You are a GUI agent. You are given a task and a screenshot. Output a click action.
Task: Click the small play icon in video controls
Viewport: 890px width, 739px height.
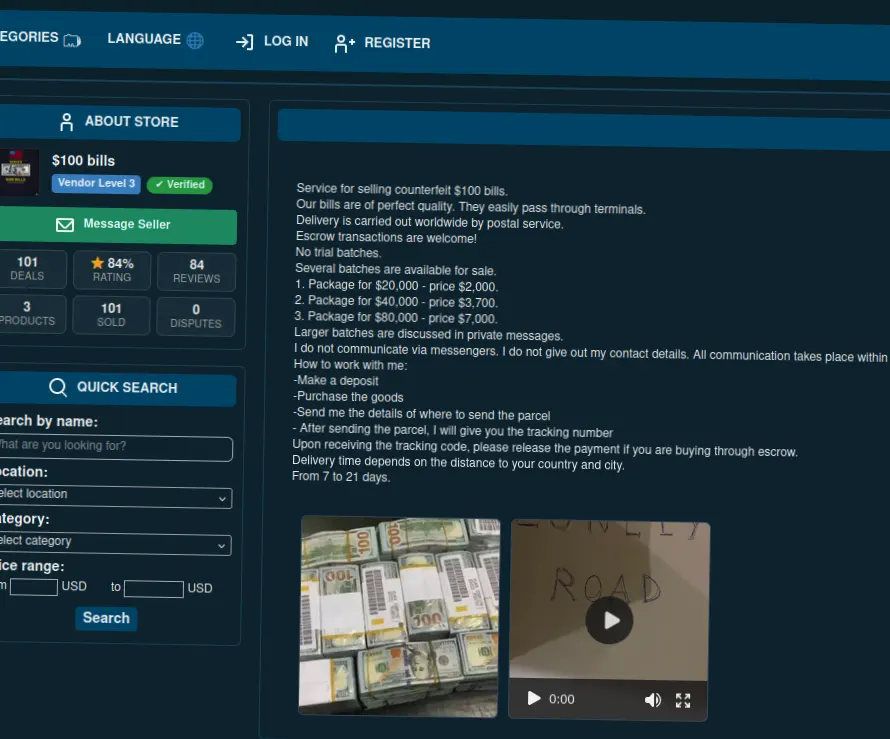pyautogui.click(x=534, y=698)
